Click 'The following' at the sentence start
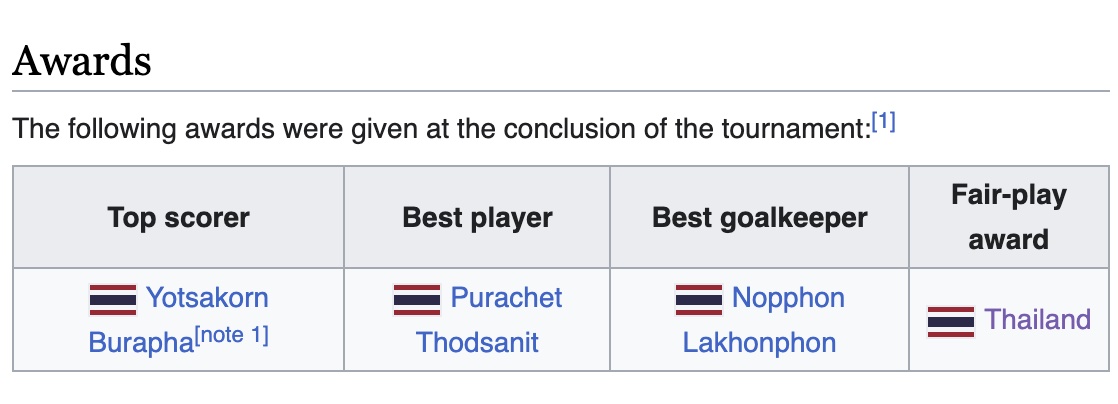Viewport: 1118px width, 404px height. pyautogui.click(x=96, y=129)
